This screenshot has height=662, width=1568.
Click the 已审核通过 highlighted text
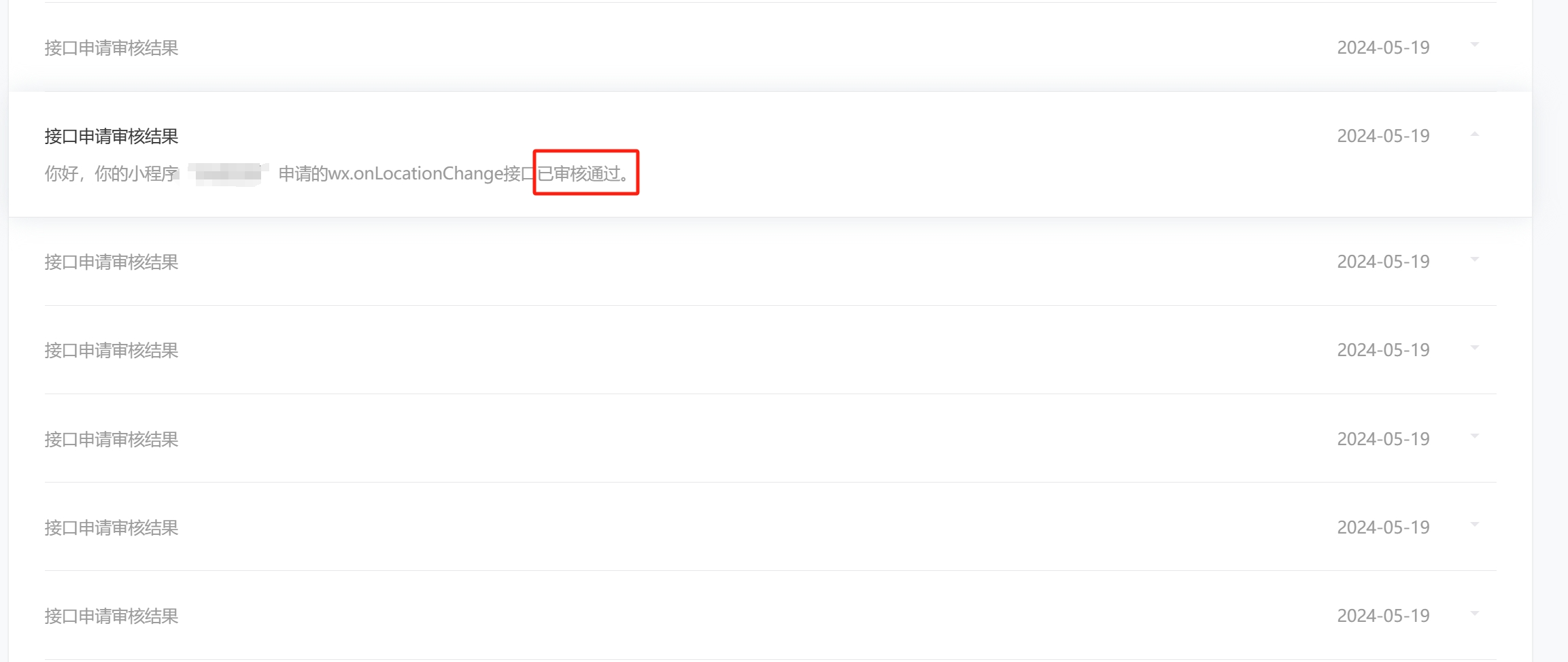coord(585,174)
